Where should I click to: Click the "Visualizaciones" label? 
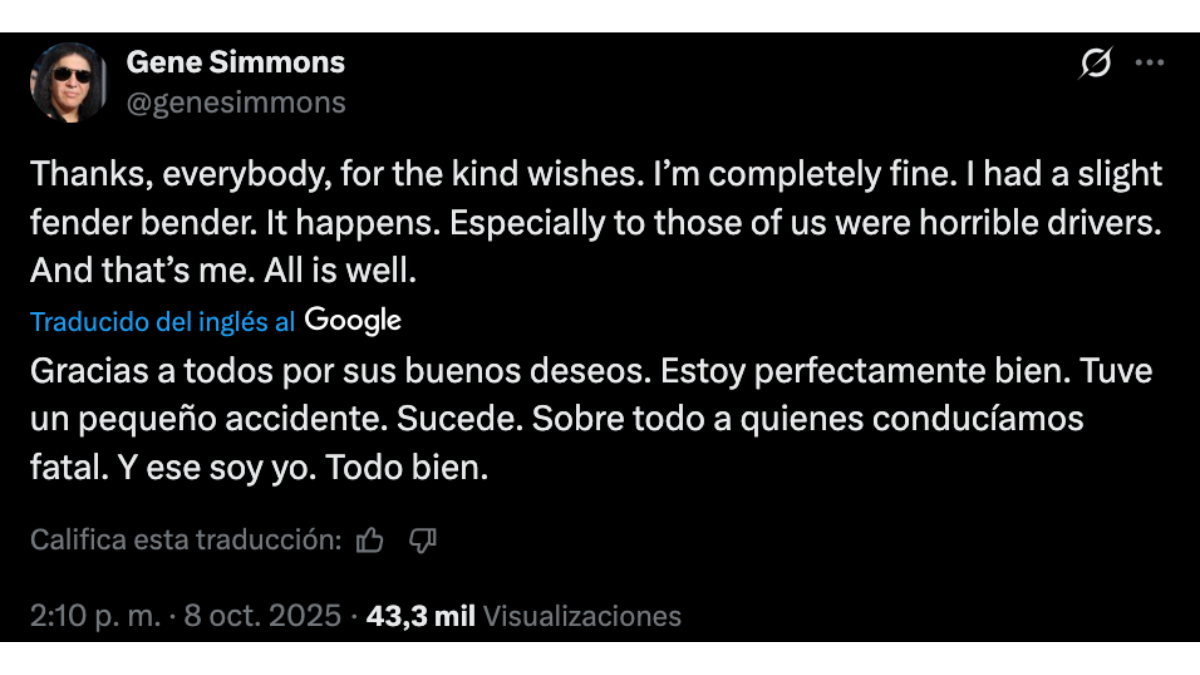point(582,616)
